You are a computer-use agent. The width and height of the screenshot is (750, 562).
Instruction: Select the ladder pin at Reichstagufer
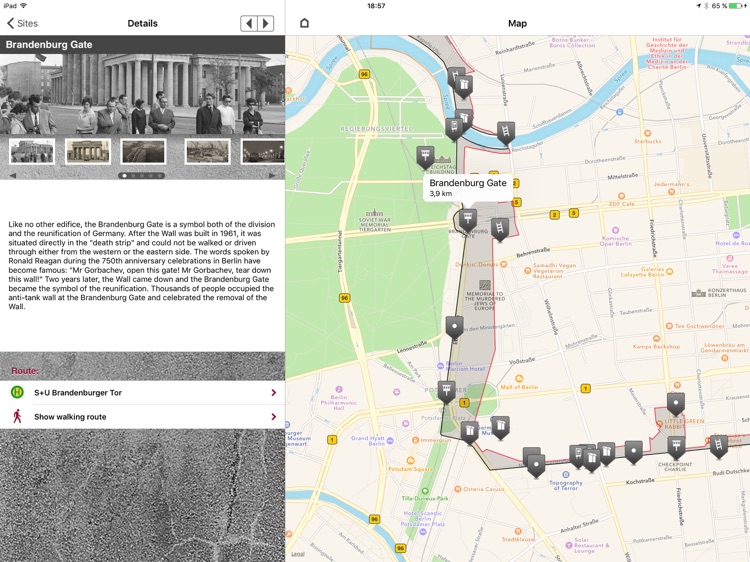pos(506,132)
